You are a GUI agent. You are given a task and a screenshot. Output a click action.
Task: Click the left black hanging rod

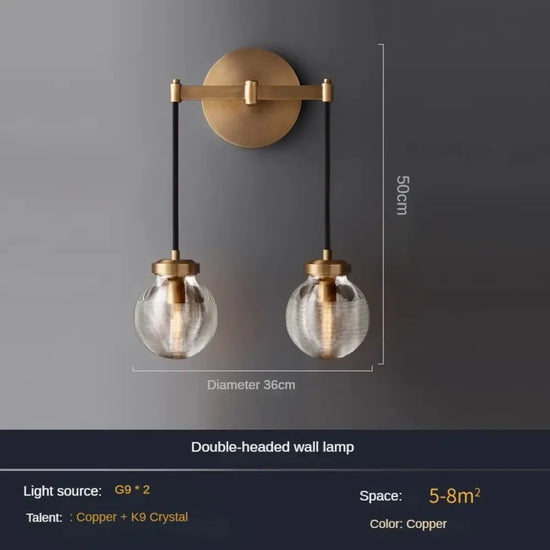point(175,176)
